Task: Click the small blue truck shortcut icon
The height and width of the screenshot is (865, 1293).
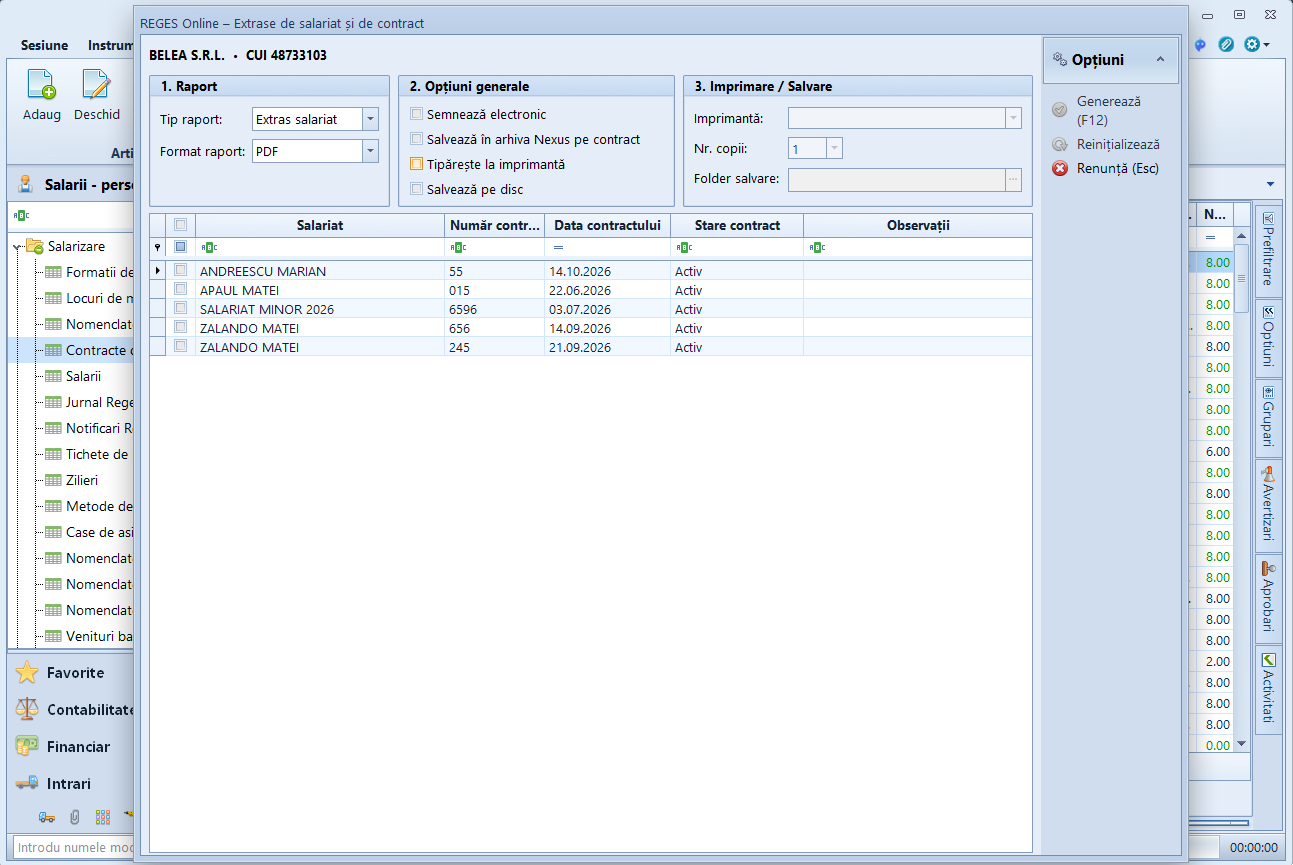Action: [x=47, y=817]
